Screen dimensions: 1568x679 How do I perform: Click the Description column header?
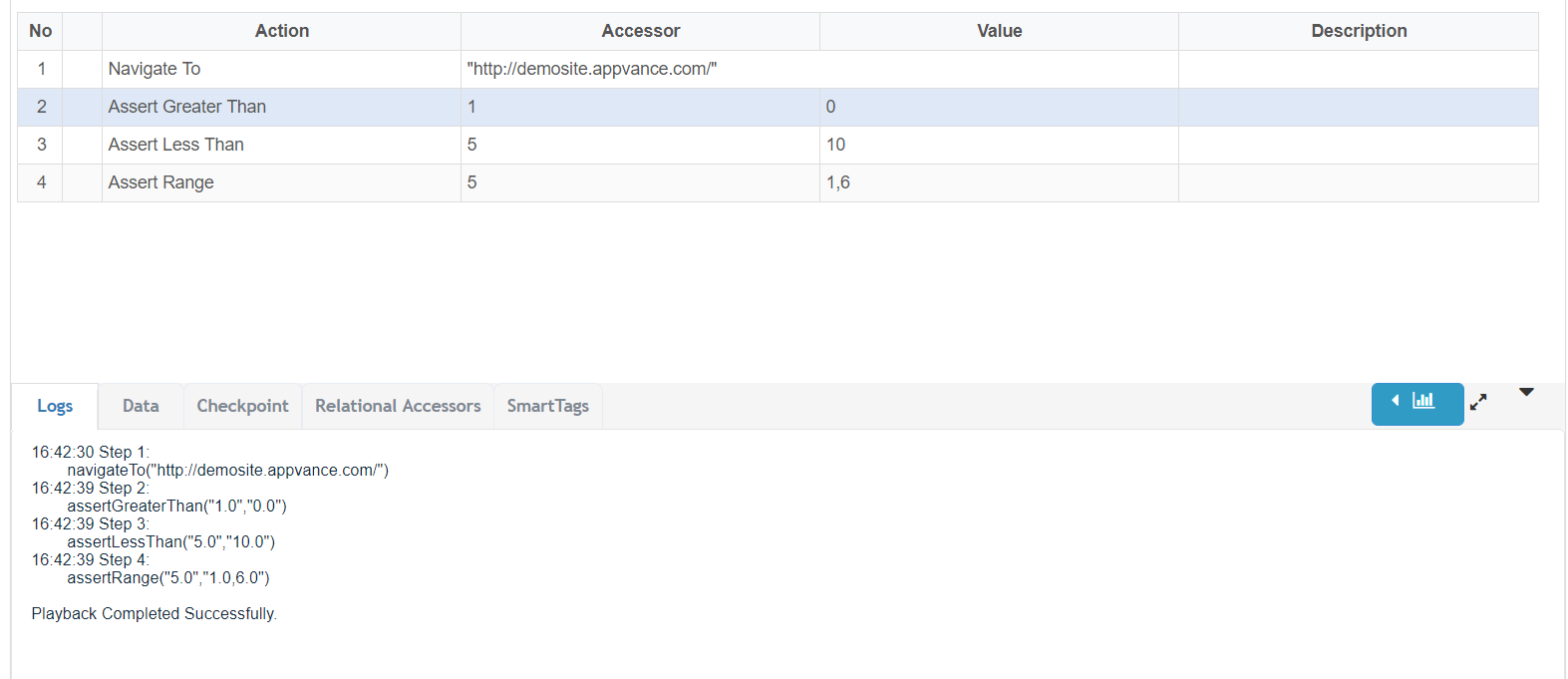pyautogui.click(x=1358, y=31)
